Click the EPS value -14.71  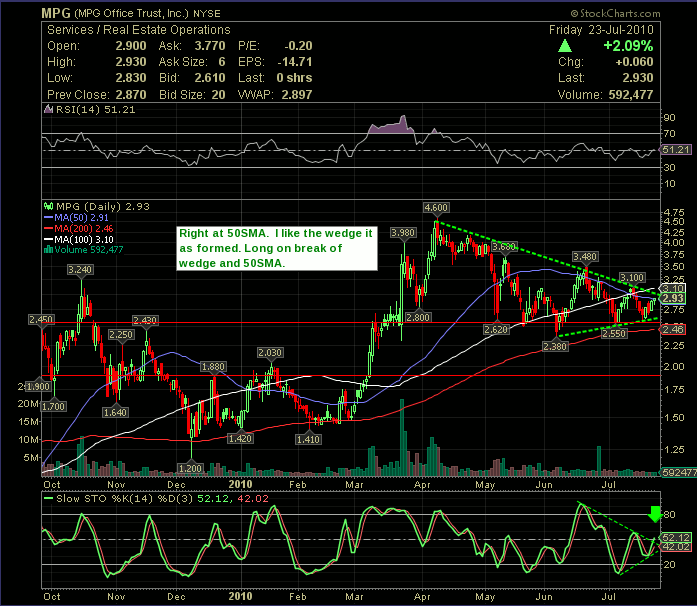(295, 62)
